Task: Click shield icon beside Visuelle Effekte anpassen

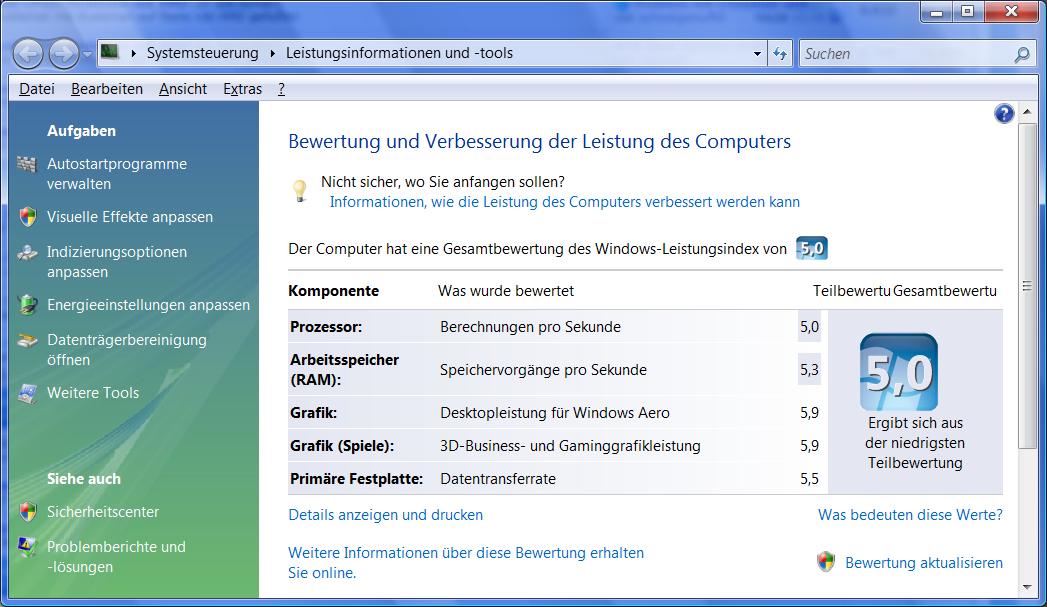Action: (x=27, y=216)
